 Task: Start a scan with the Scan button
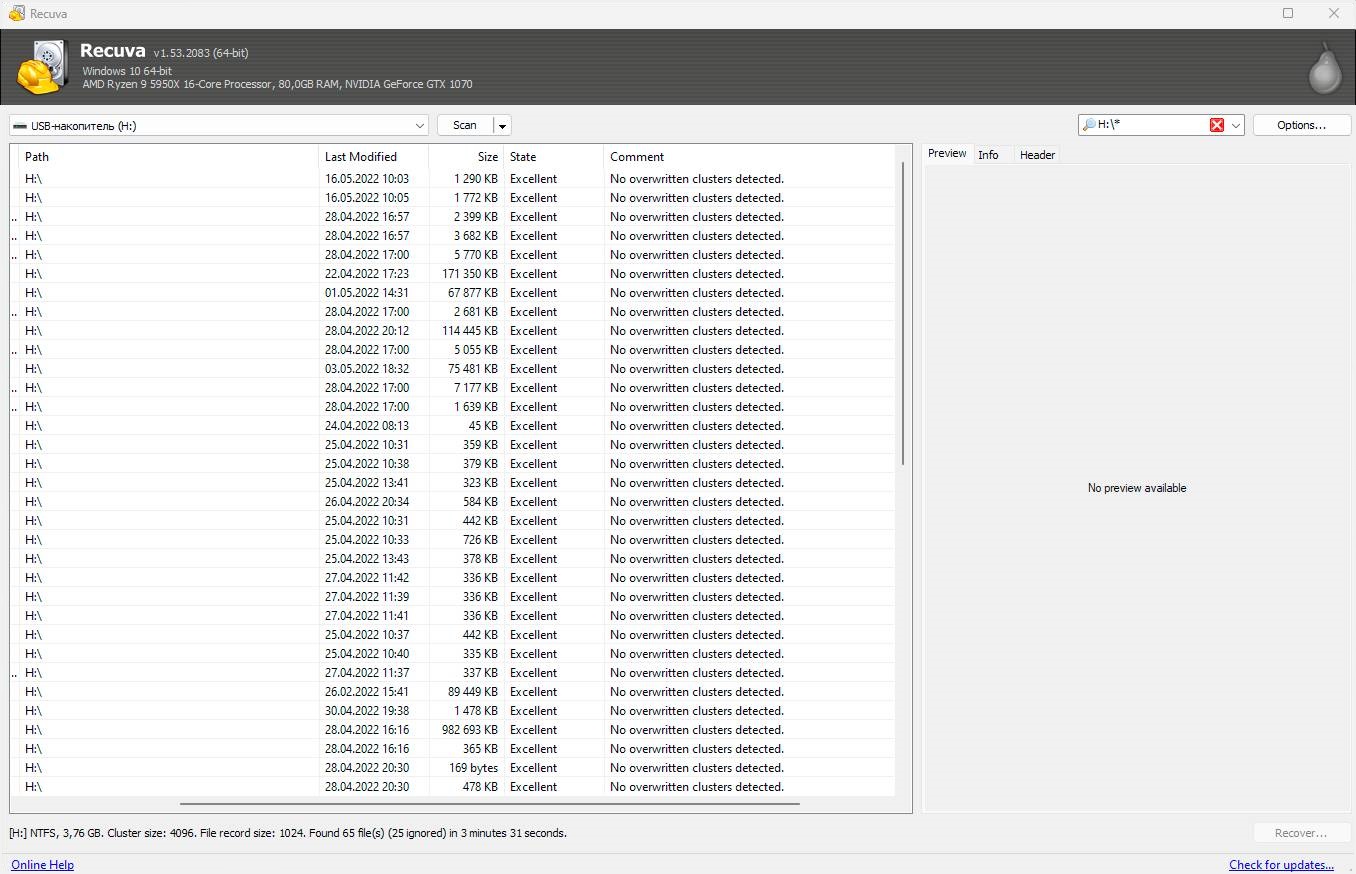(x=465, y=125)
